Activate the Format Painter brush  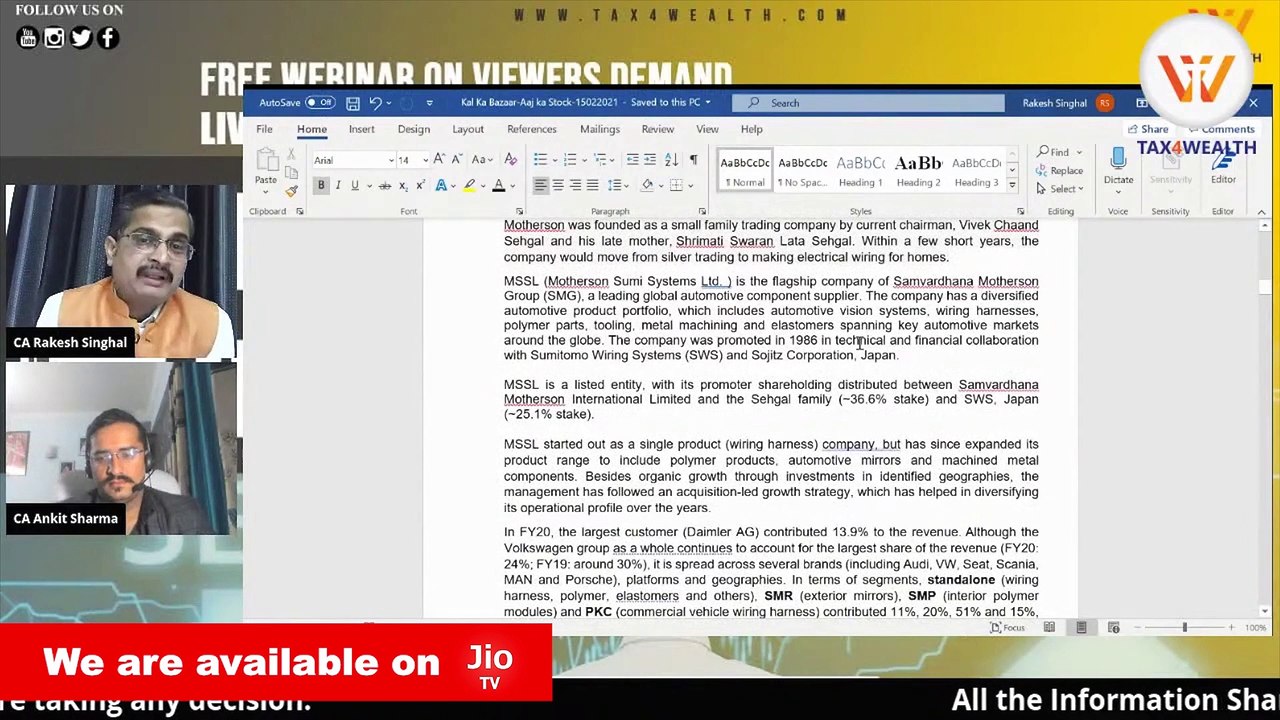tap(291, 190)
